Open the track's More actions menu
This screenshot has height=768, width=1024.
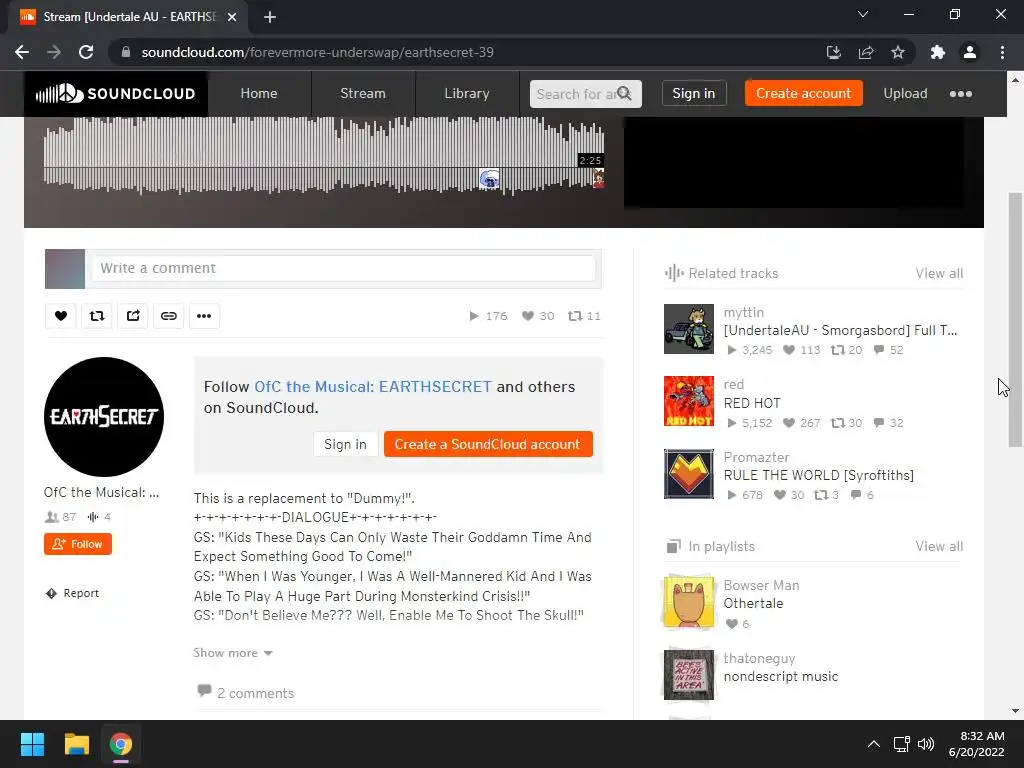204,316
